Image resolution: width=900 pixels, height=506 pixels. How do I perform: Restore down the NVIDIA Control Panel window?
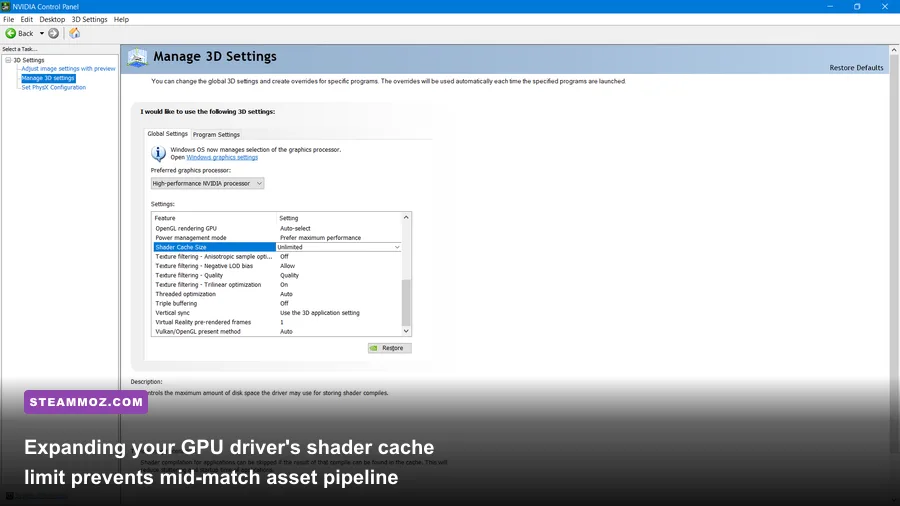[857, 6]
